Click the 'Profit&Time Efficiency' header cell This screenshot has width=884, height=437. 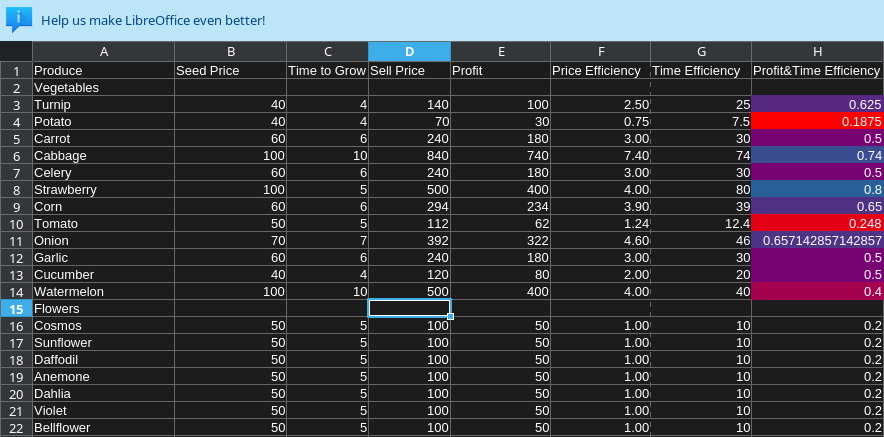[817, 71]
